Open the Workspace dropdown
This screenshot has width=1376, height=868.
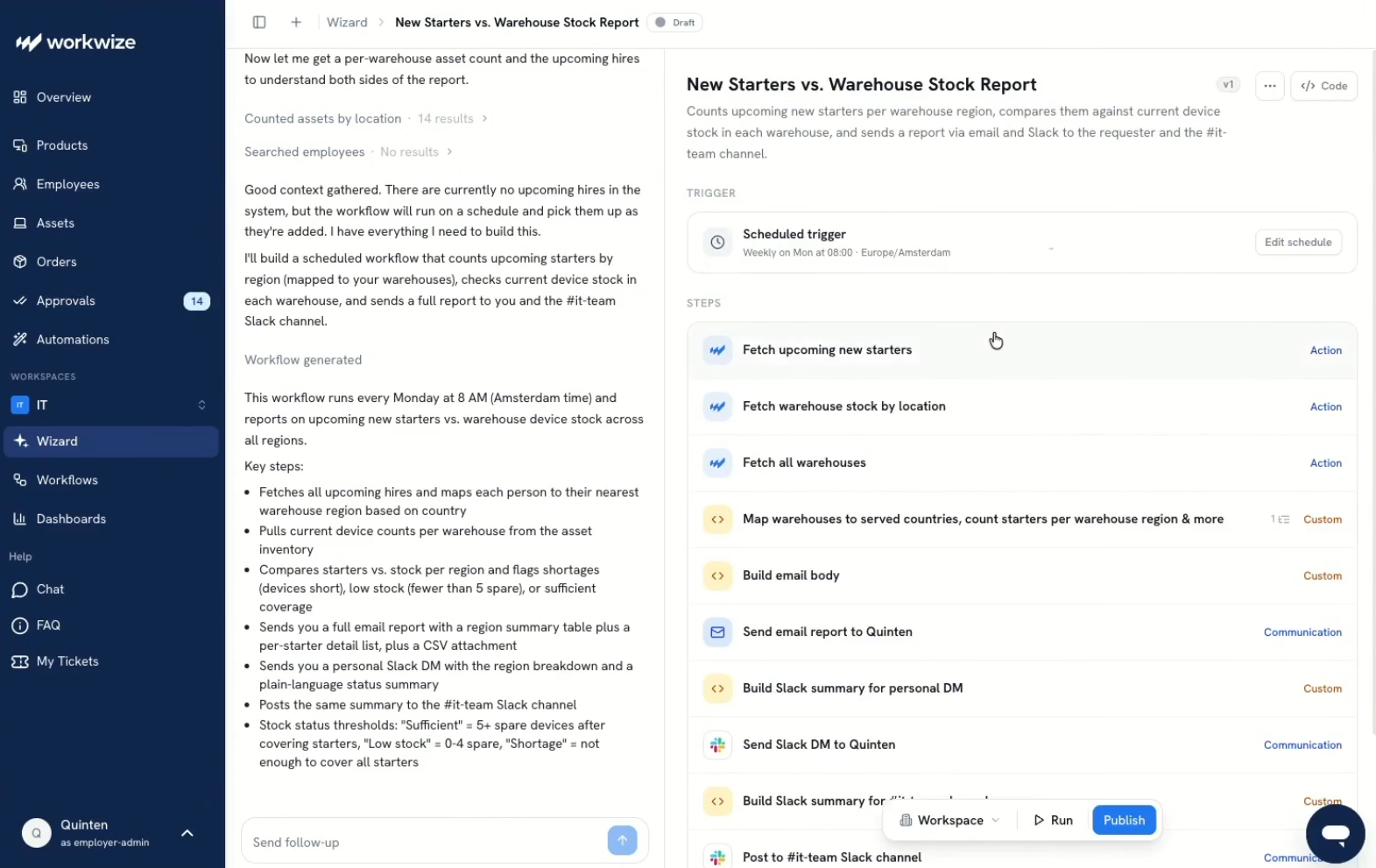949,820
